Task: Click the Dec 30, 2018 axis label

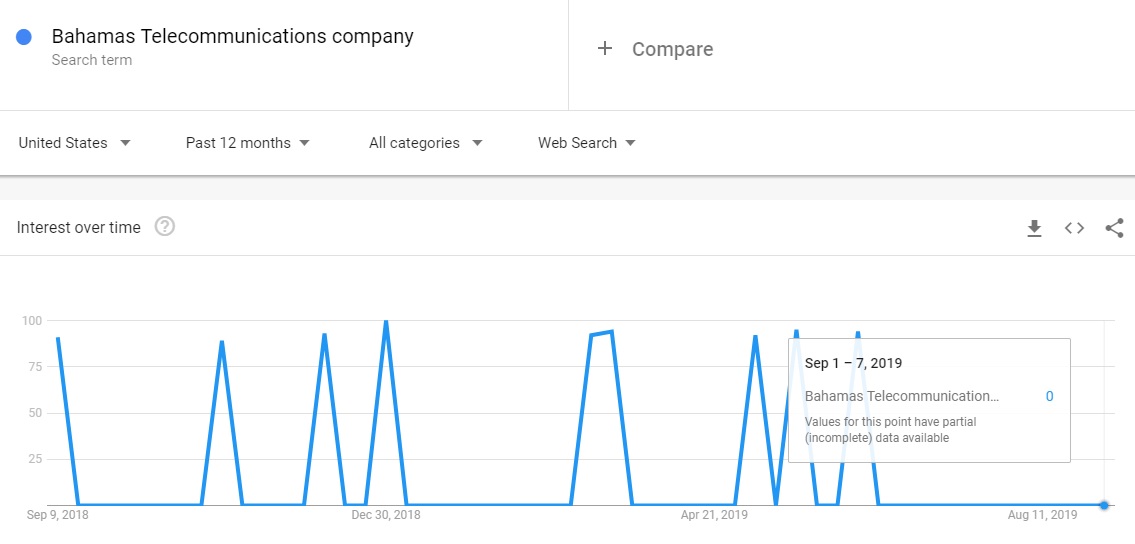Action: click(x=386, y=516)
